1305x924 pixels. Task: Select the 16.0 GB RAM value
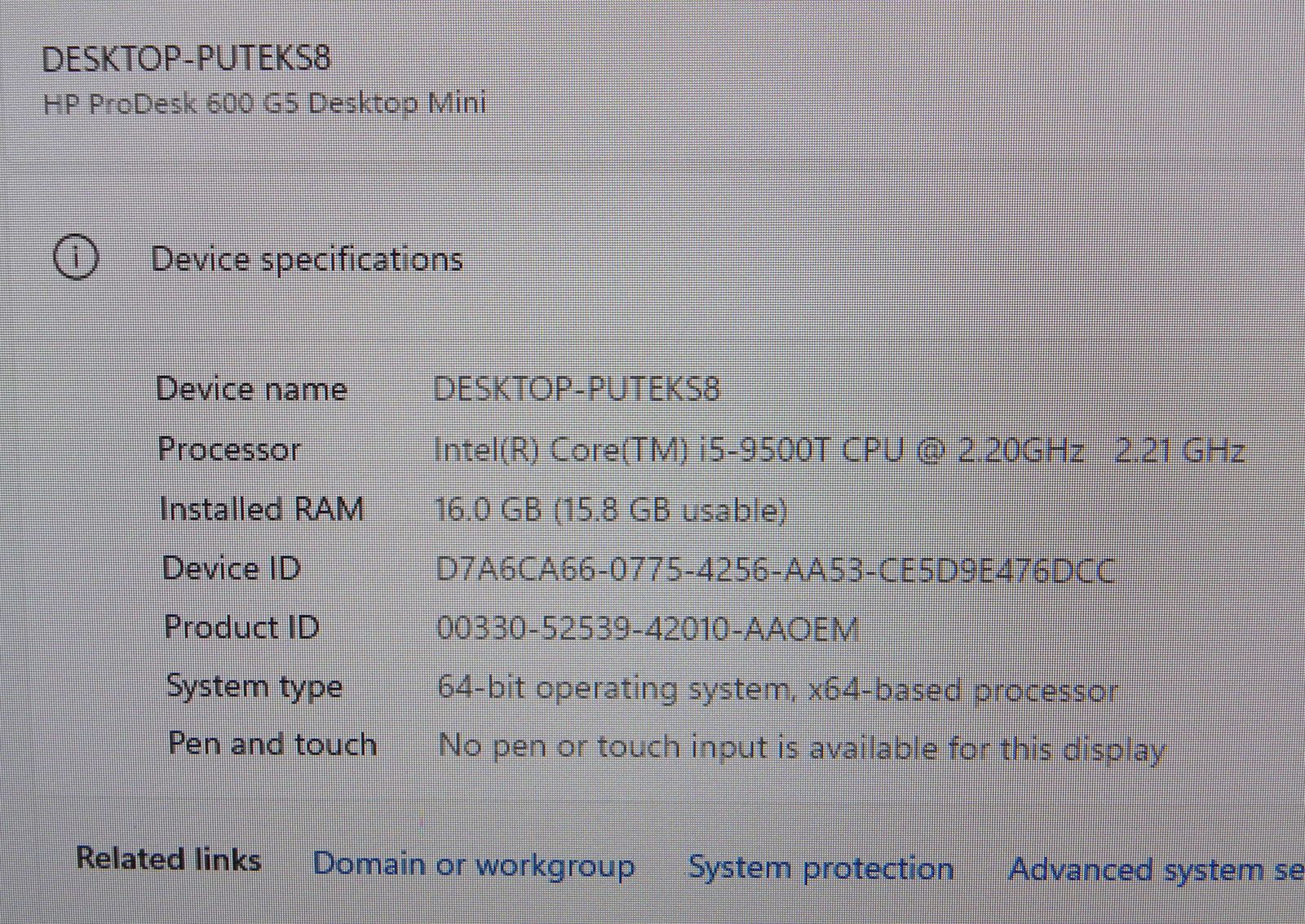[x=612, y=511]
